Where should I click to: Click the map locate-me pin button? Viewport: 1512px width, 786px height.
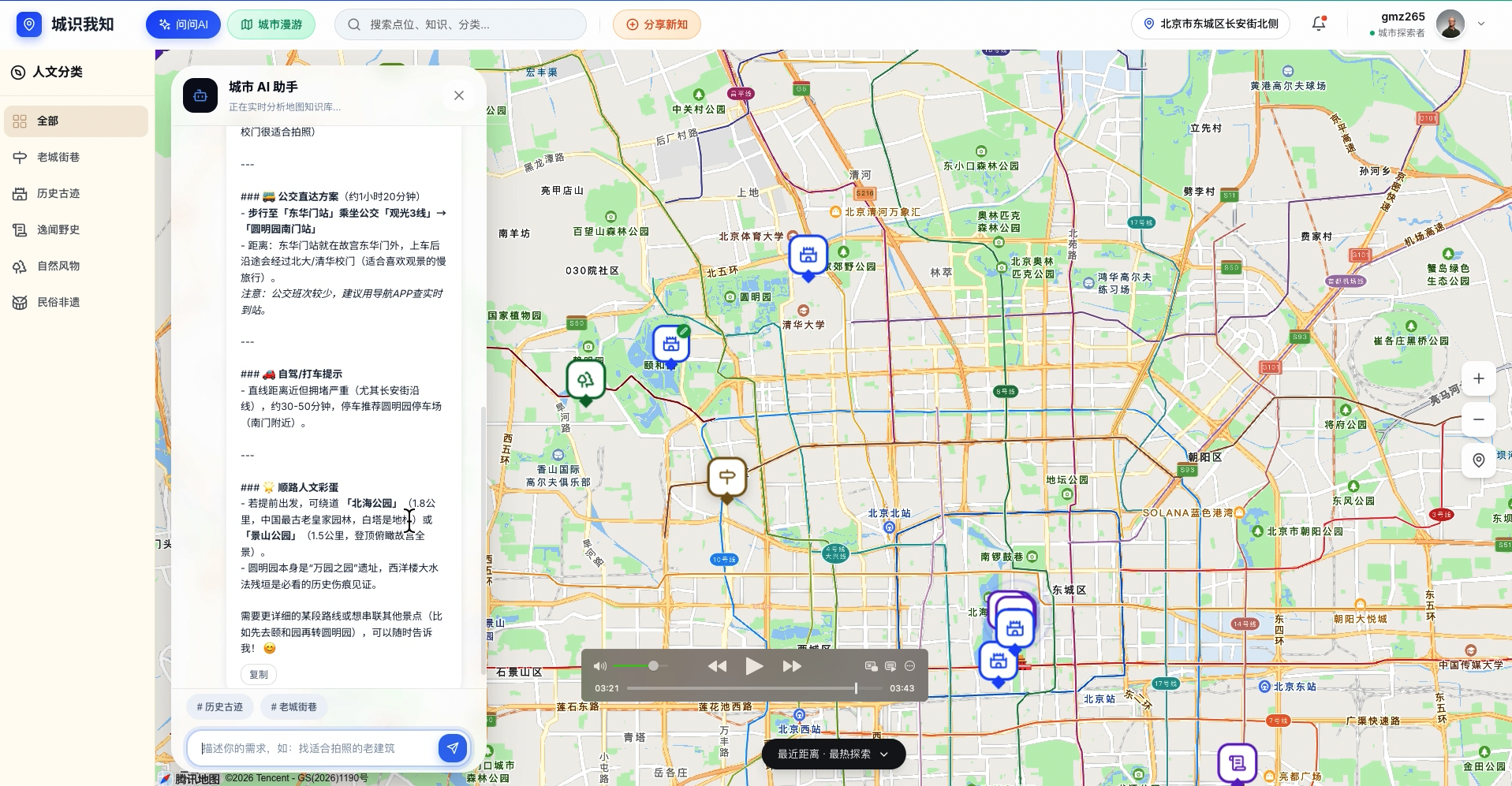click(1479, 460)
